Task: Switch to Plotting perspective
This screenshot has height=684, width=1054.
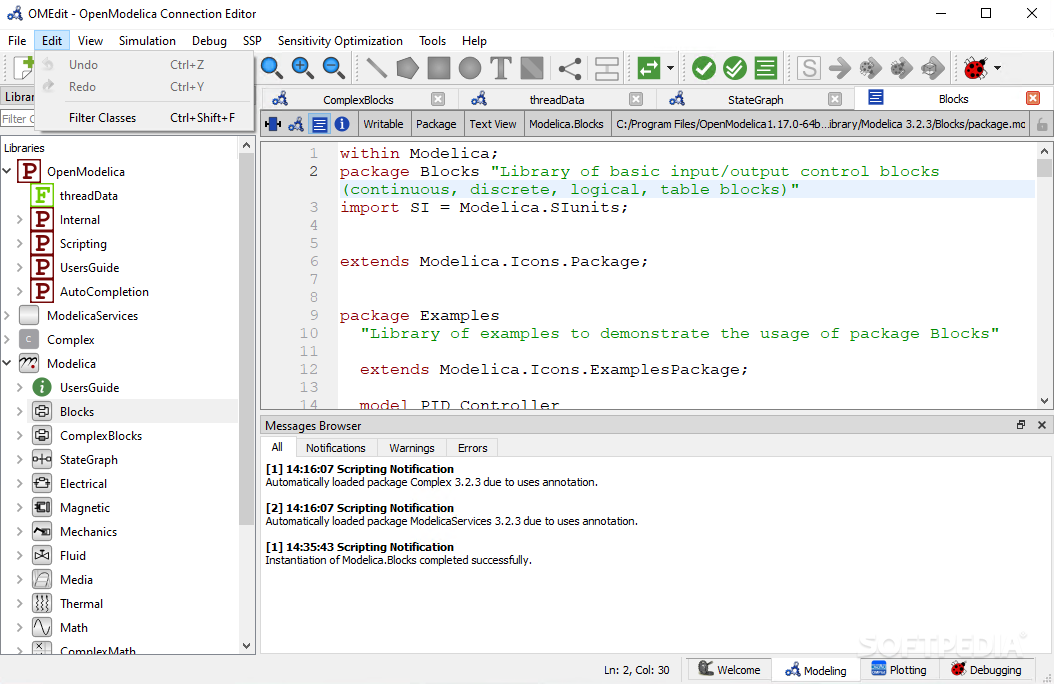Action: coord(899,669)
